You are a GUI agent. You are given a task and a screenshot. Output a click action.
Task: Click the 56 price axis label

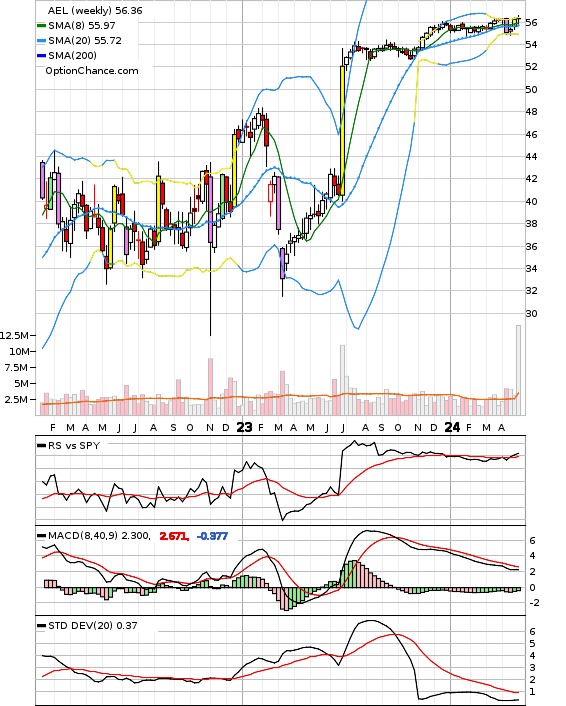coord(531,22)
